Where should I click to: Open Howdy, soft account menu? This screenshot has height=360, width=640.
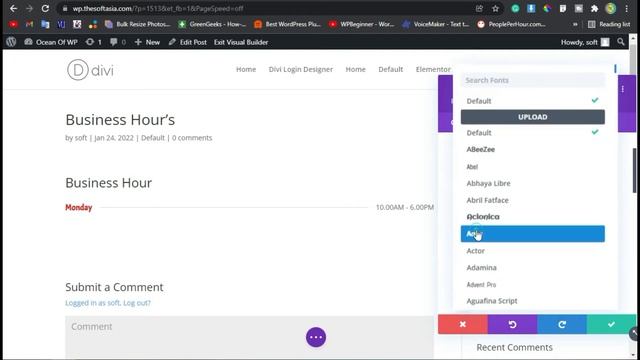pos(584,42)
